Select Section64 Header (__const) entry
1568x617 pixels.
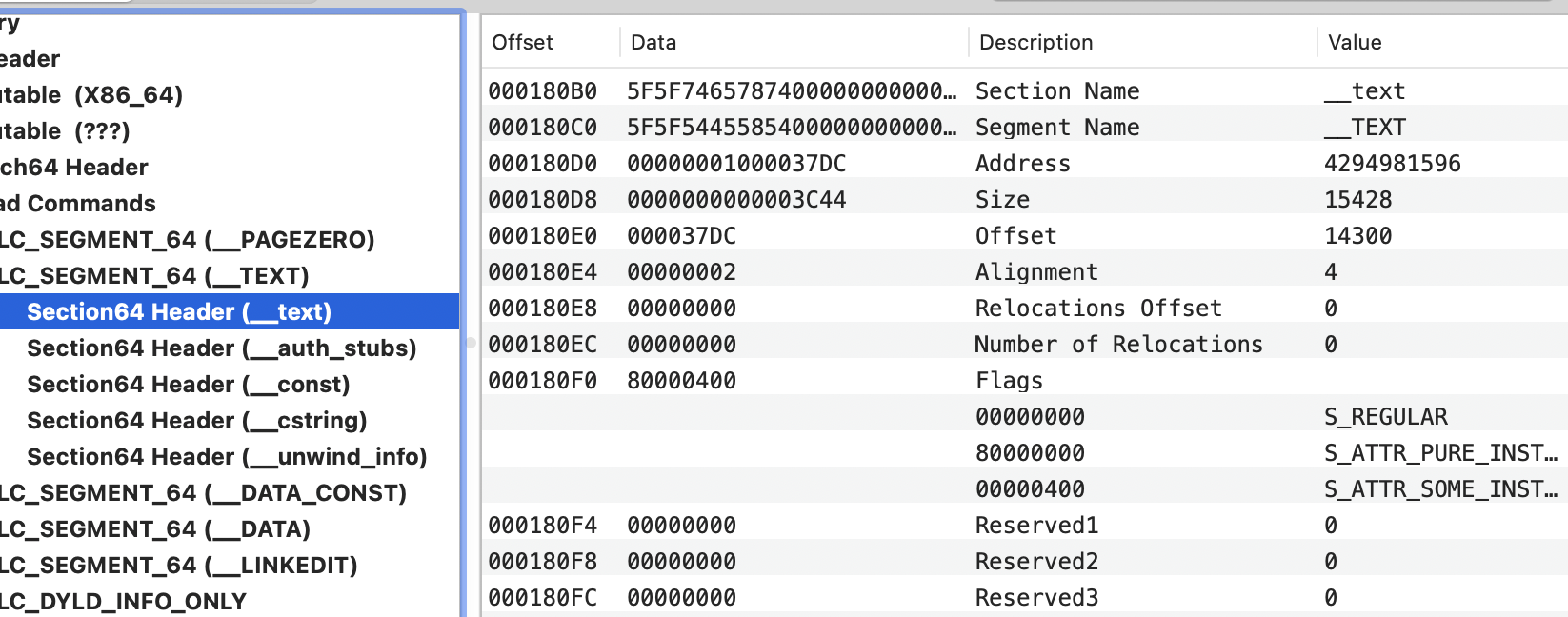pos(188,385)
